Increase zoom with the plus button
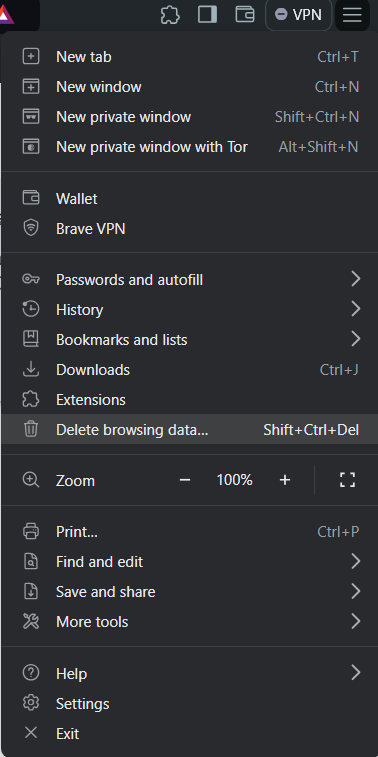The width and height of the screenshot is (378, 757). coord(285,480)
